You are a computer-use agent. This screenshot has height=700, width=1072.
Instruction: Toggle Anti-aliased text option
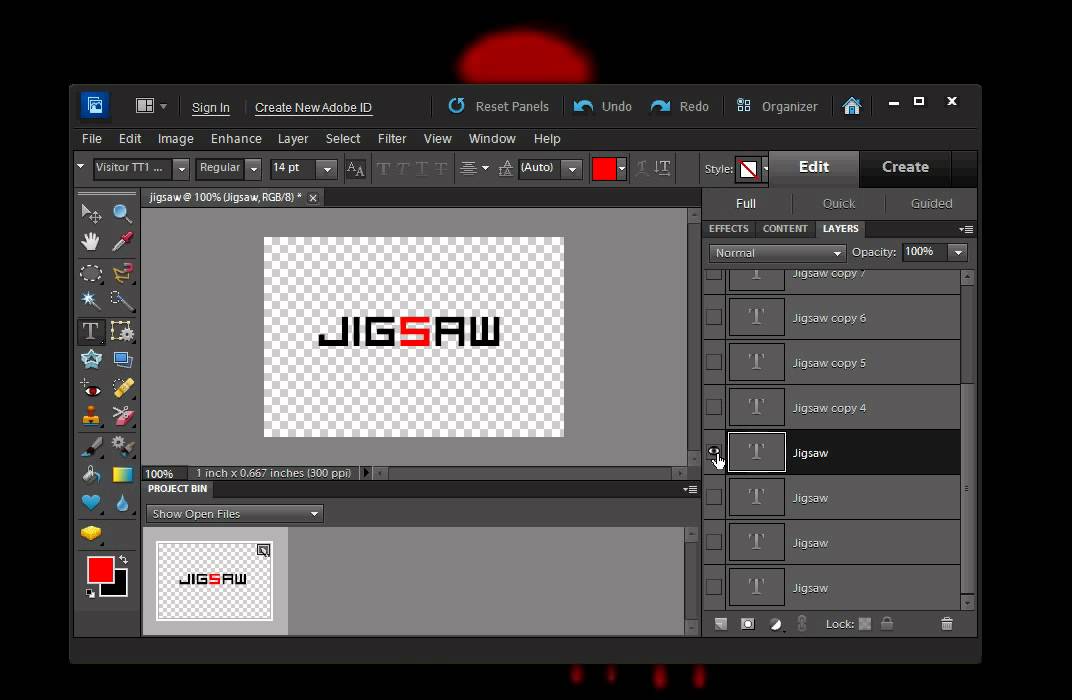pos(356,168)
